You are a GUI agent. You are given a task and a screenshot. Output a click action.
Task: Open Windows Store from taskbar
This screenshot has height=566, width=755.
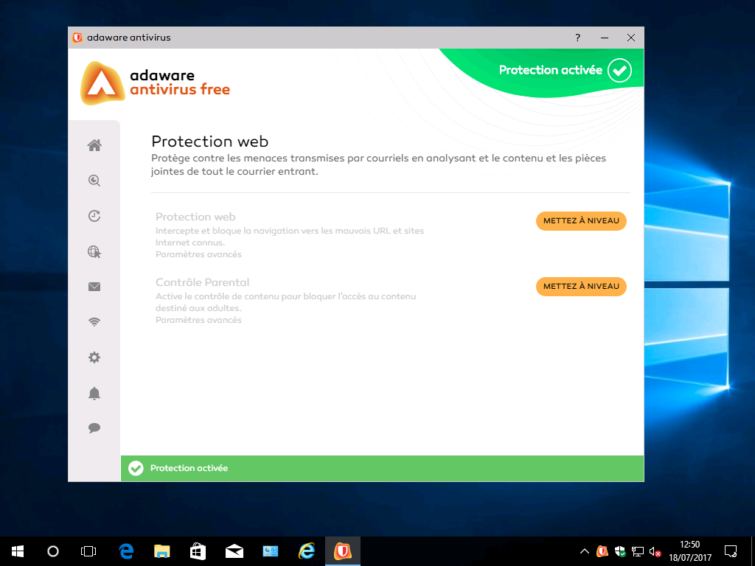coord(198,551)
